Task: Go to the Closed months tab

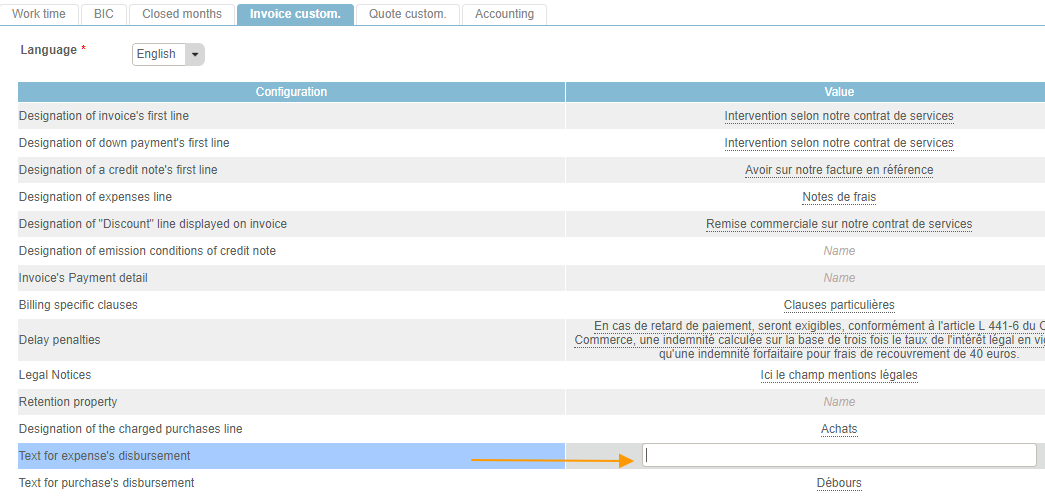Action: point(182,14)
